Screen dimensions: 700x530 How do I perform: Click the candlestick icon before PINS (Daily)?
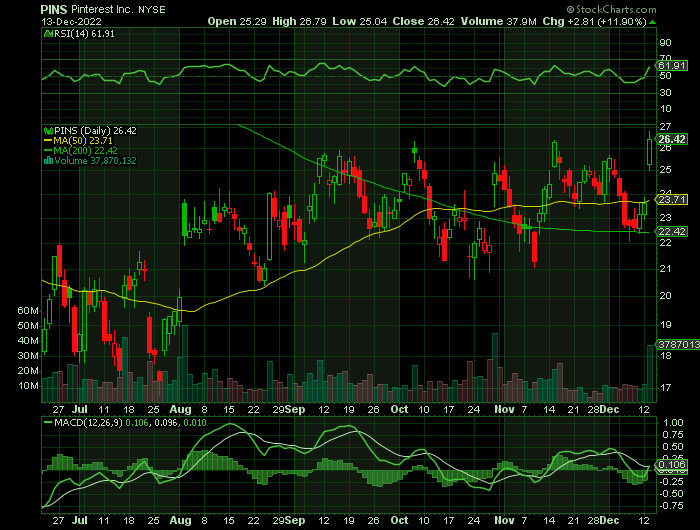48,131
